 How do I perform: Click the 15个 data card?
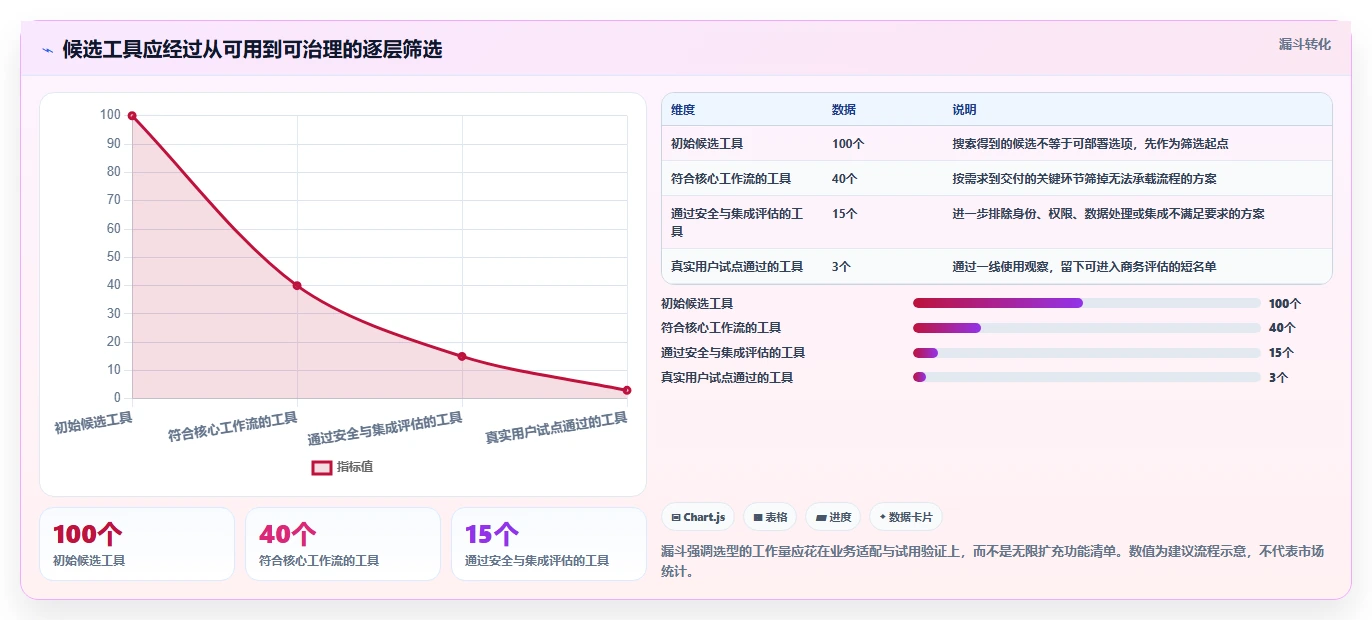(x=549, y=544)
